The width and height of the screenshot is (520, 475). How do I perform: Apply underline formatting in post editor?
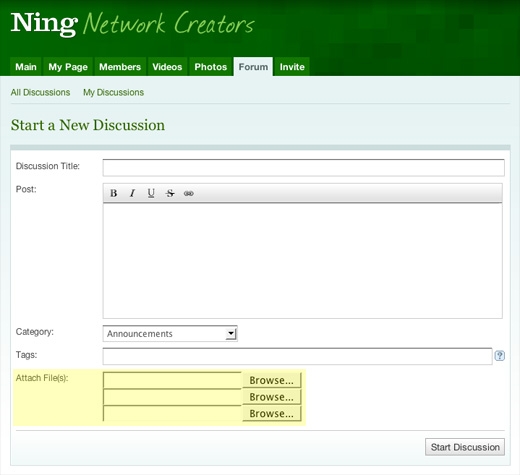click(x=151, y=193)
